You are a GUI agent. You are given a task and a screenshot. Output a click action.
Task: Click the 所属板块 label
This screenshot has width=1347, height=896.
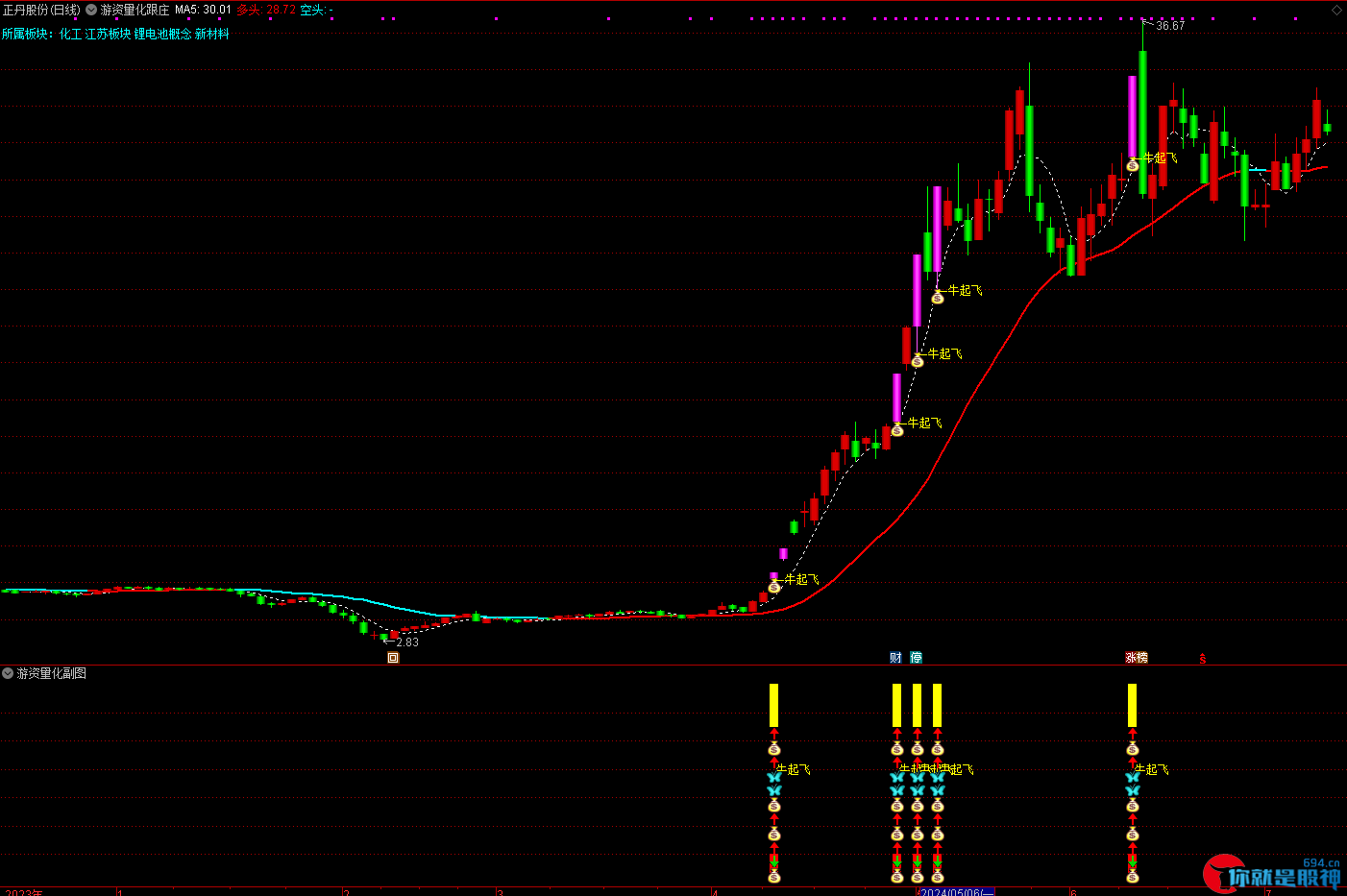click(27, 34)
